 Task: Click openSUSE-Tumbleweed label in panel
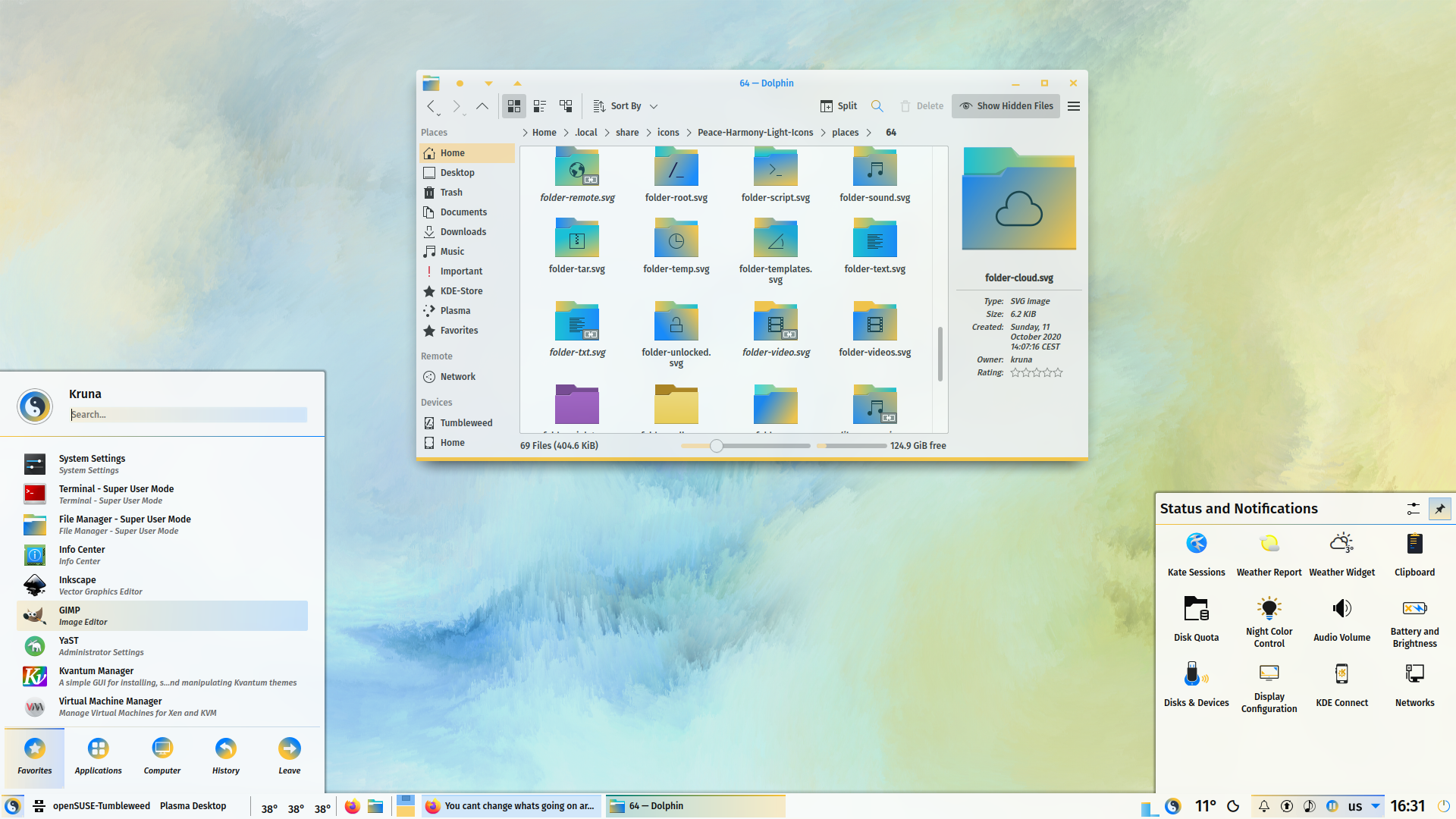102,806
